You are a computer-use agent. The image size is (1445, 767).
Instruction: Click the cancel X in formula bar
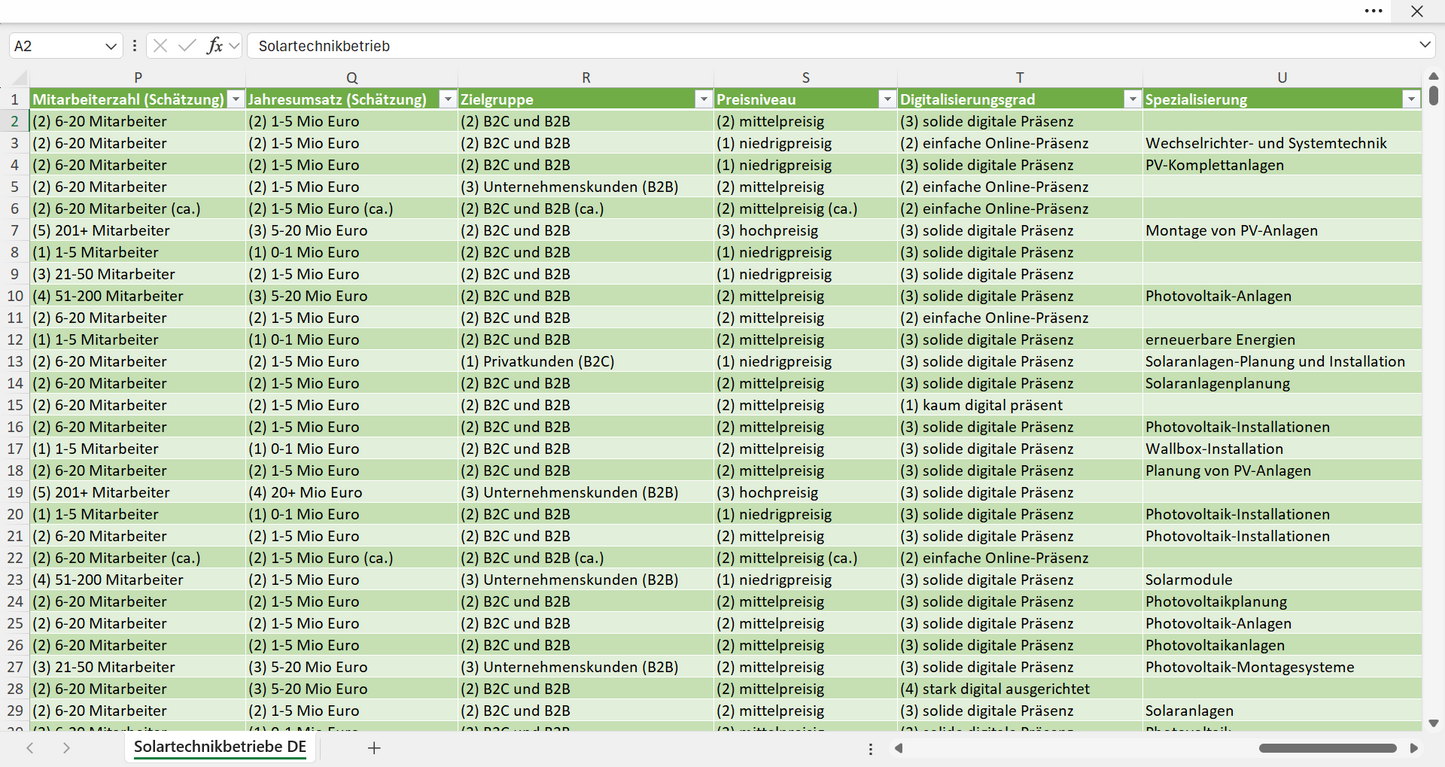tap(160, 46)
